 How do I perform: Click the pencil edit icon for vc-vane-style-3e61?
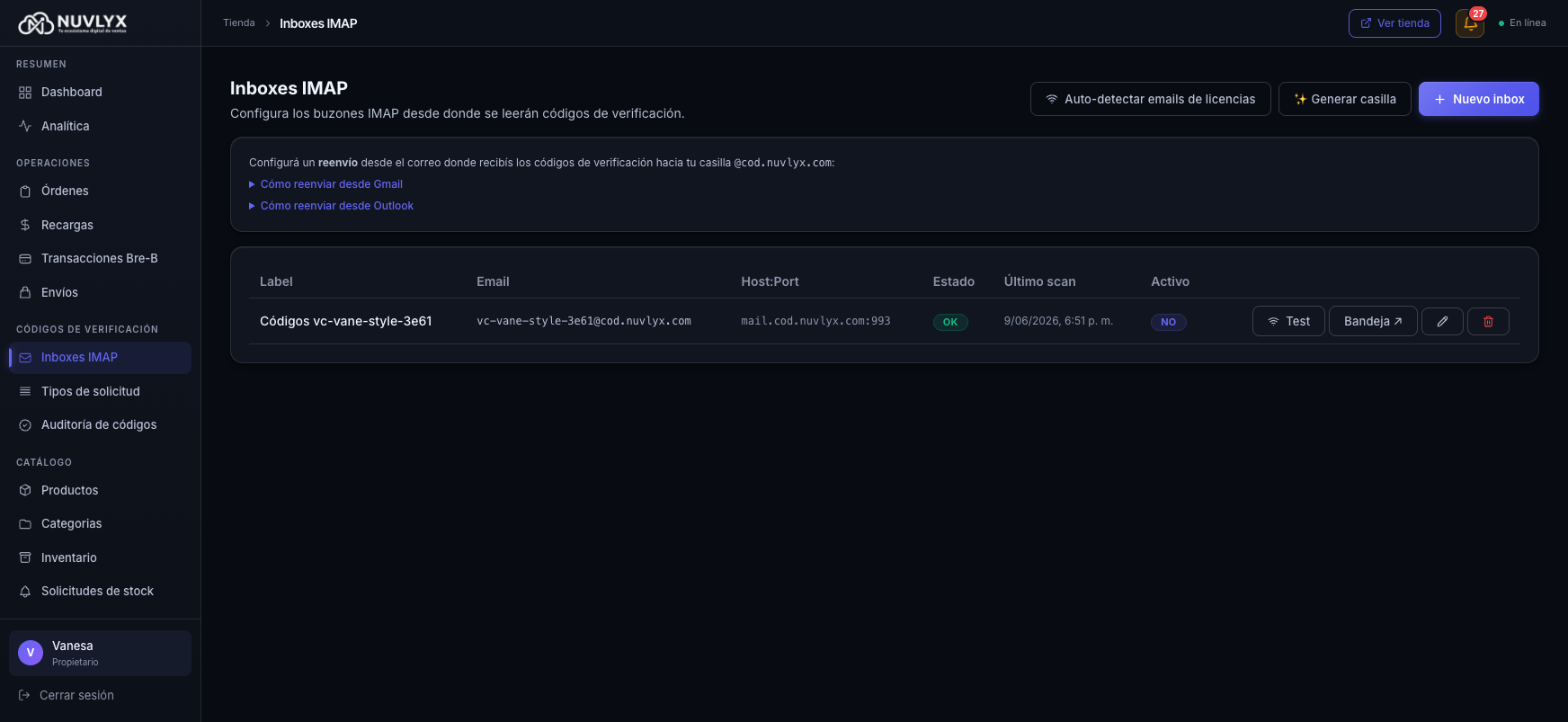(x=1442, y=321)
